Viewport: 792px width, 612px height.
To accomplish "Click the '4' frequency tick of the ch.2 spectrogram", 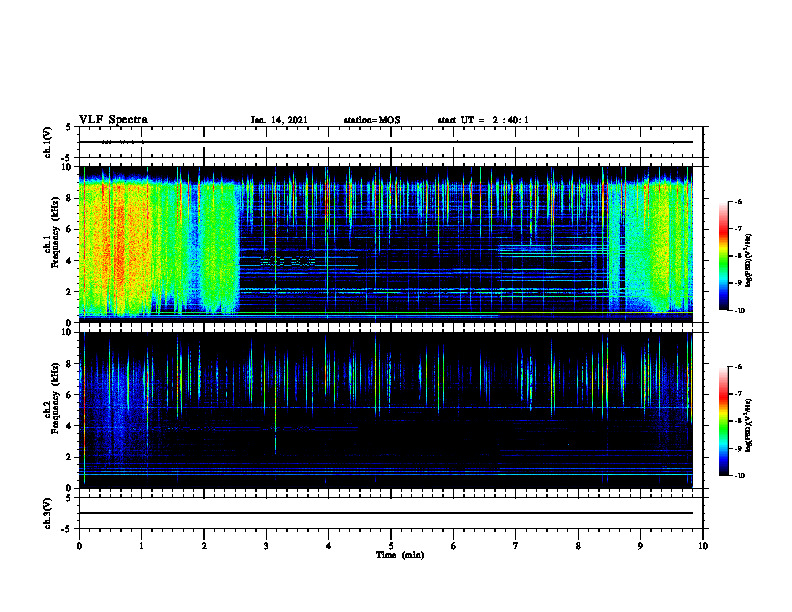I will [70, 426].
